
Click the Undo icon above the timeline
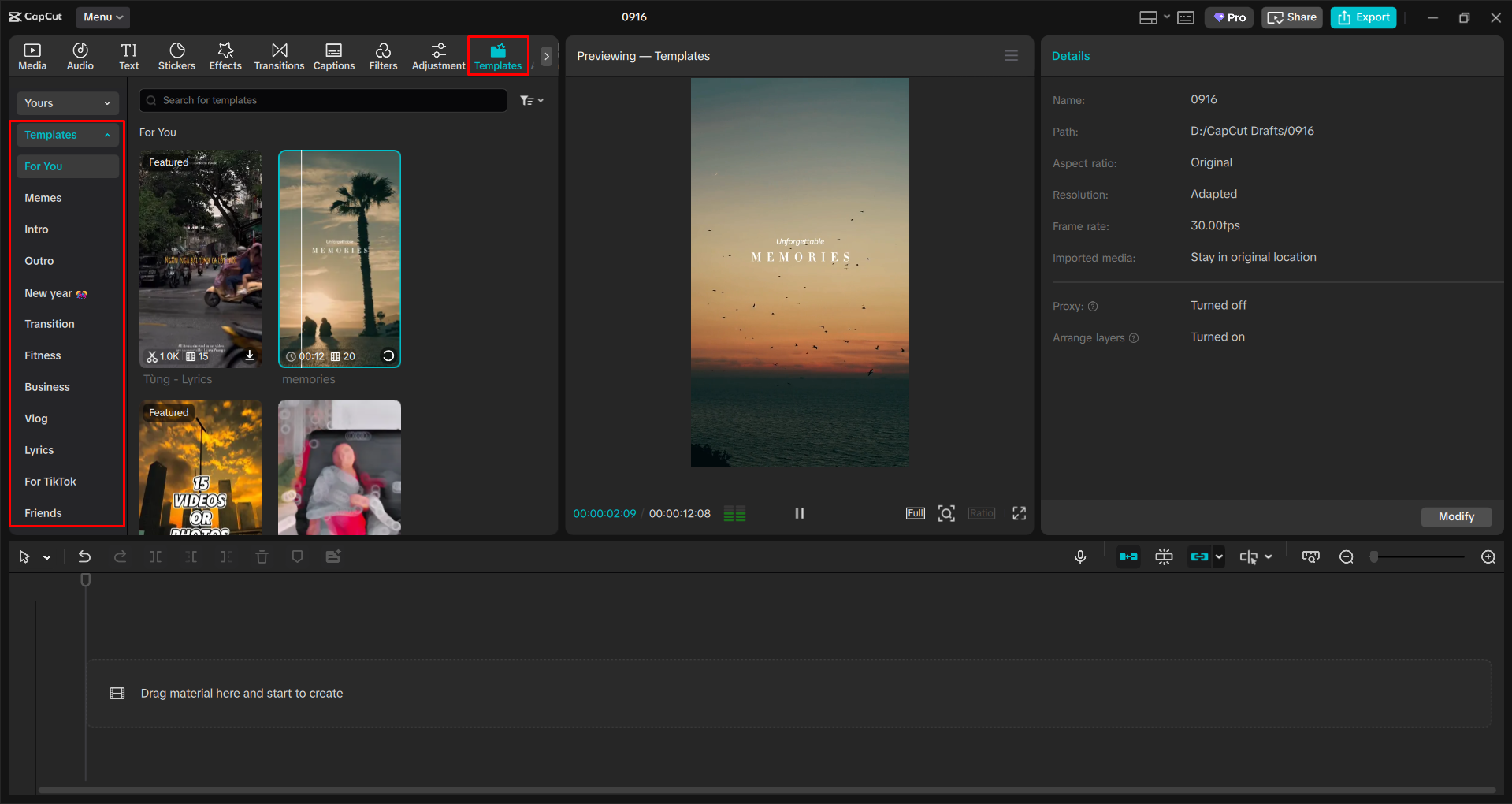pyautogui.click(x=84, y=556)
